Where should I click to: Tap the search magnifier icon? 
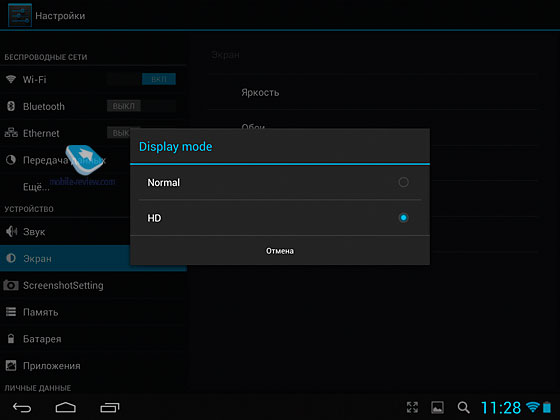click(x=464, y=408)
